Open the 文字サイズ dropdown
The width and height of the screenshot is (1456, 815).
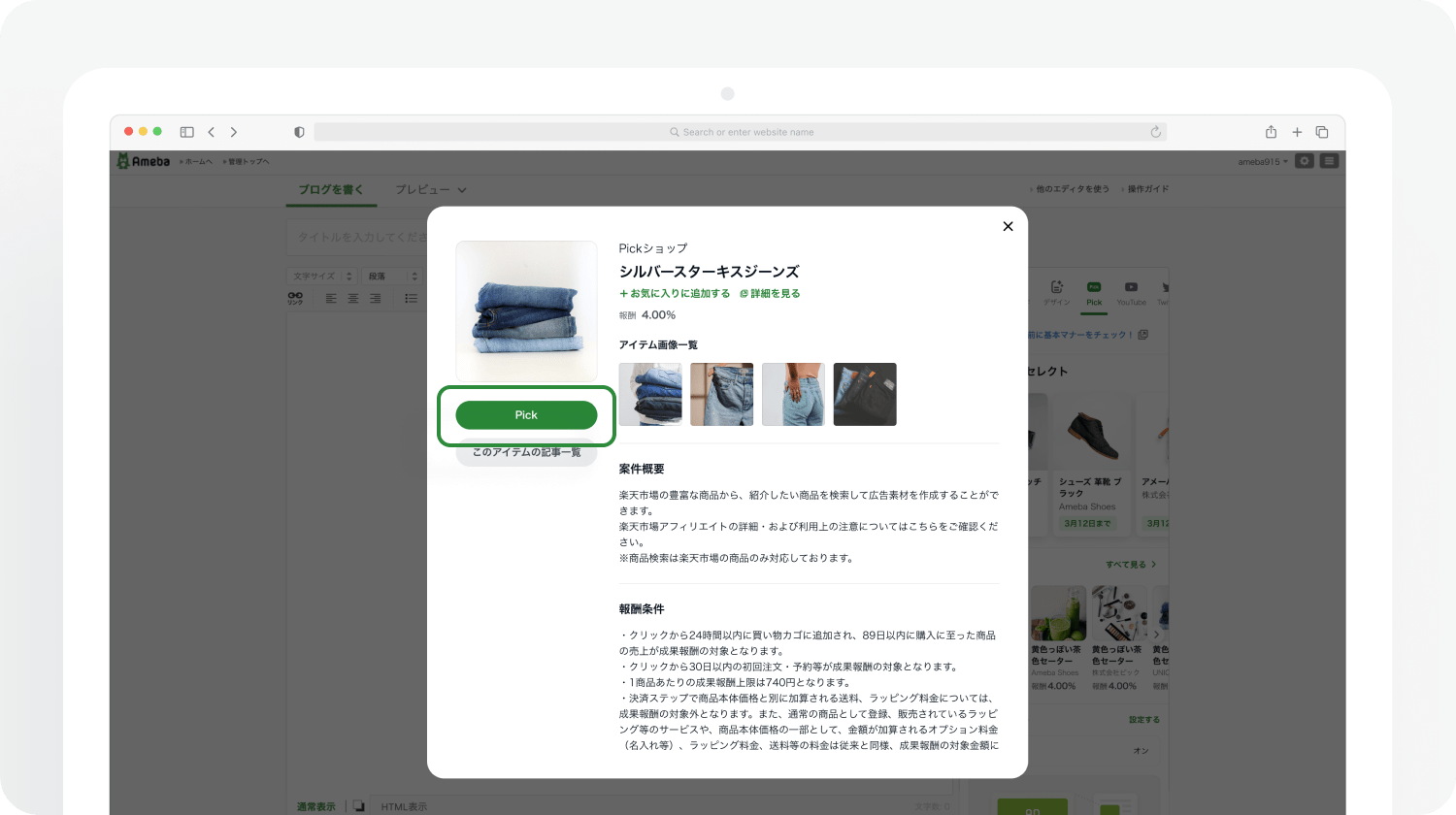click(323, 277)
